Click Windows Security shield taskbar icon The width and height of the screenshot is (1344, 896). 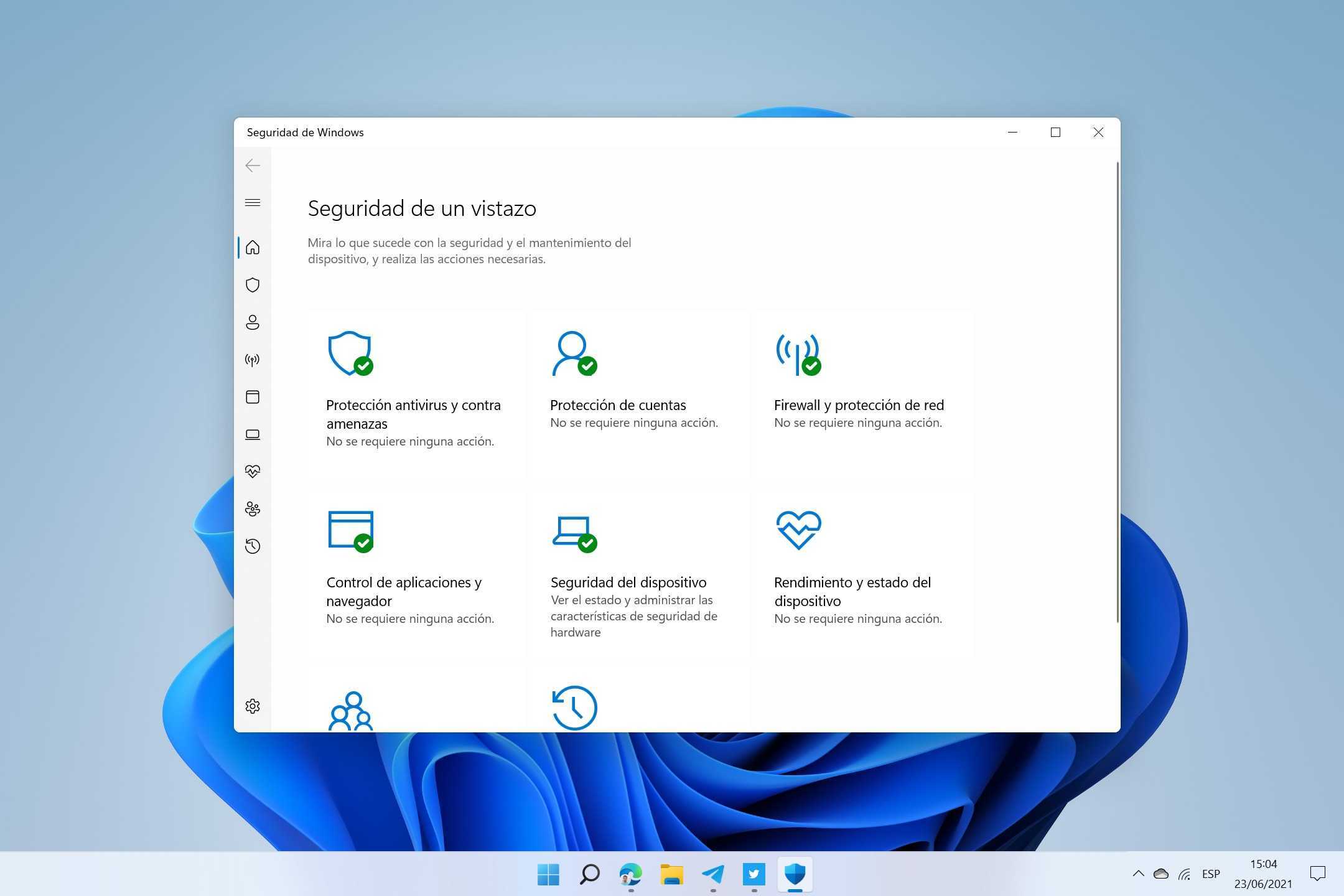[795, 874]
